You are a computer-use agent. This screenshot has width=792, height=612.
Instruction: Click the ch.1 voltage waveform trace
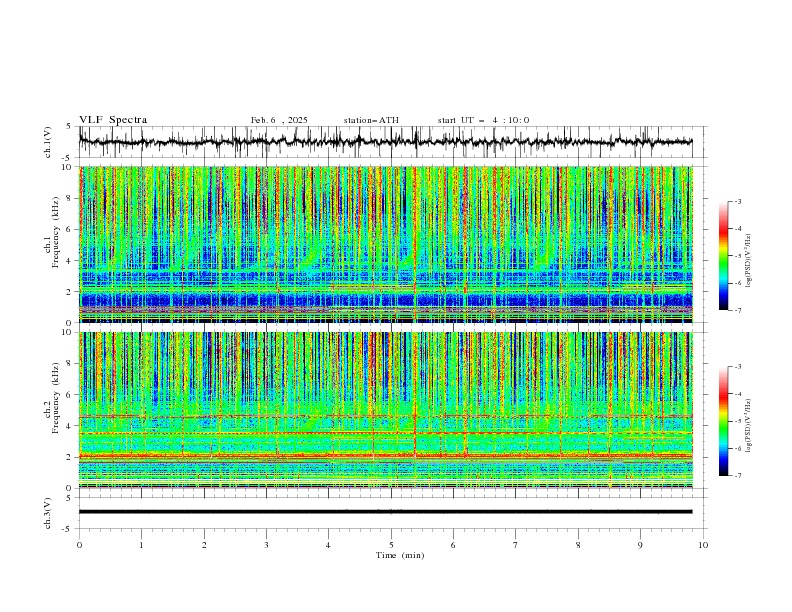tap(385, 141)
